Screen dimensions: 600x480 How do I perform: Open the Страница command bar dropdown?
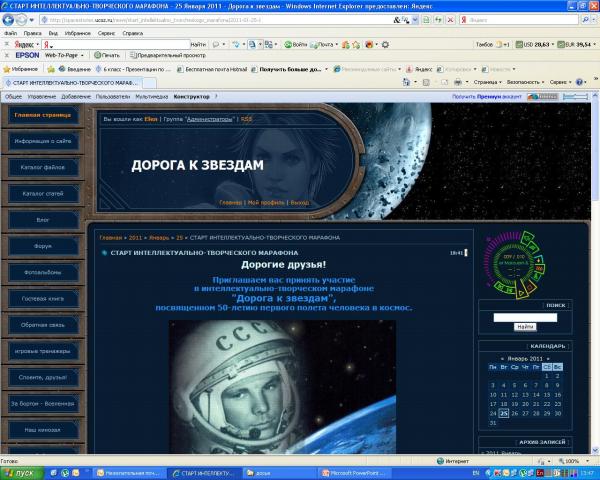(487, 82)
